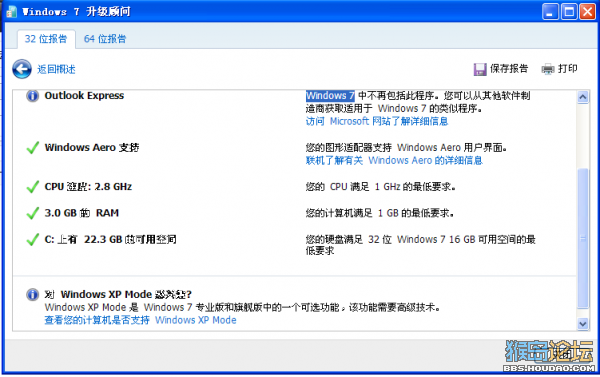Click the Windows Aero 支持 label
600x377 pixels.
pos(92,147)
